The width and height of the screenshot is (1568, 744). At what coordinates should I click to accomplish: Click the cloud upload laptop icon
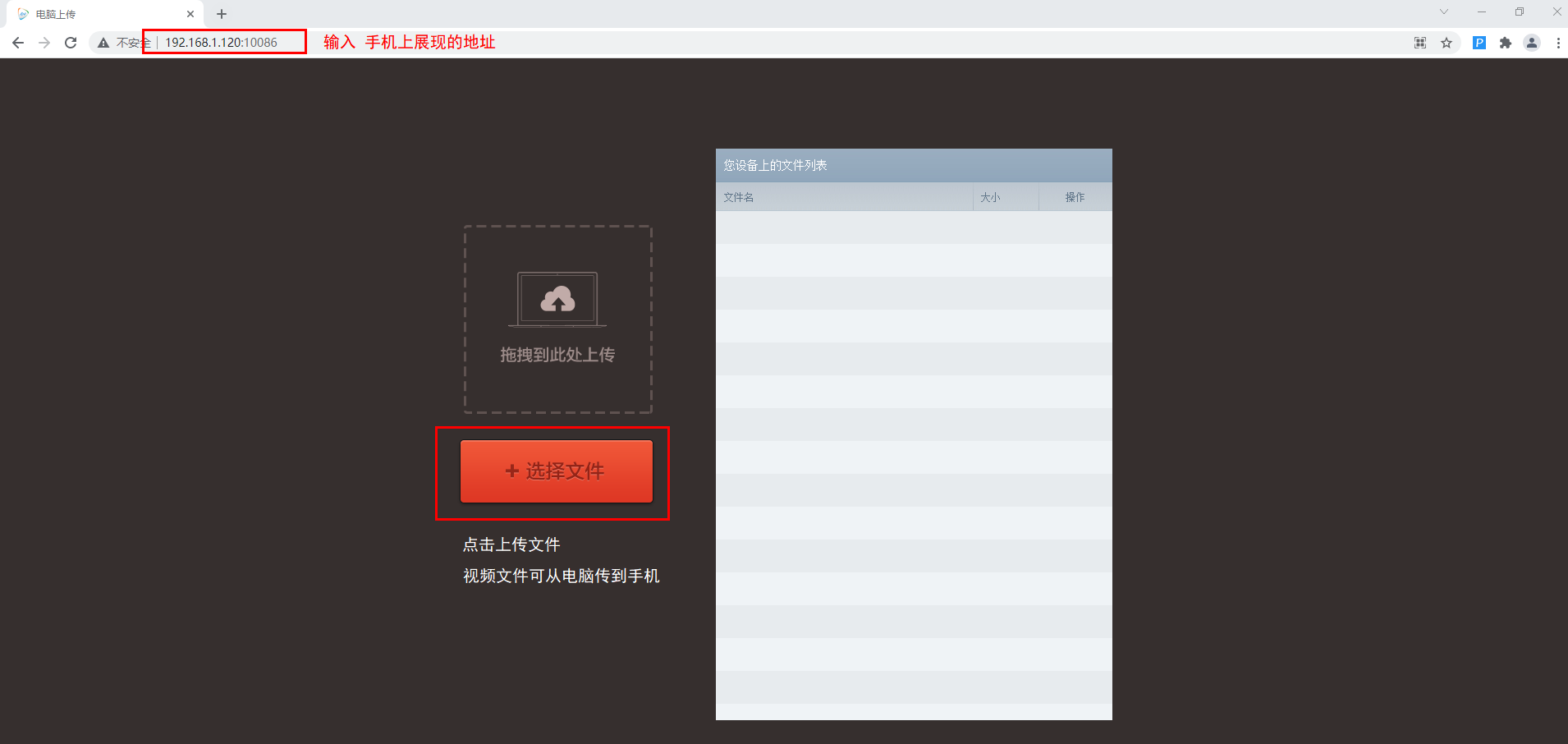point(557,300)
